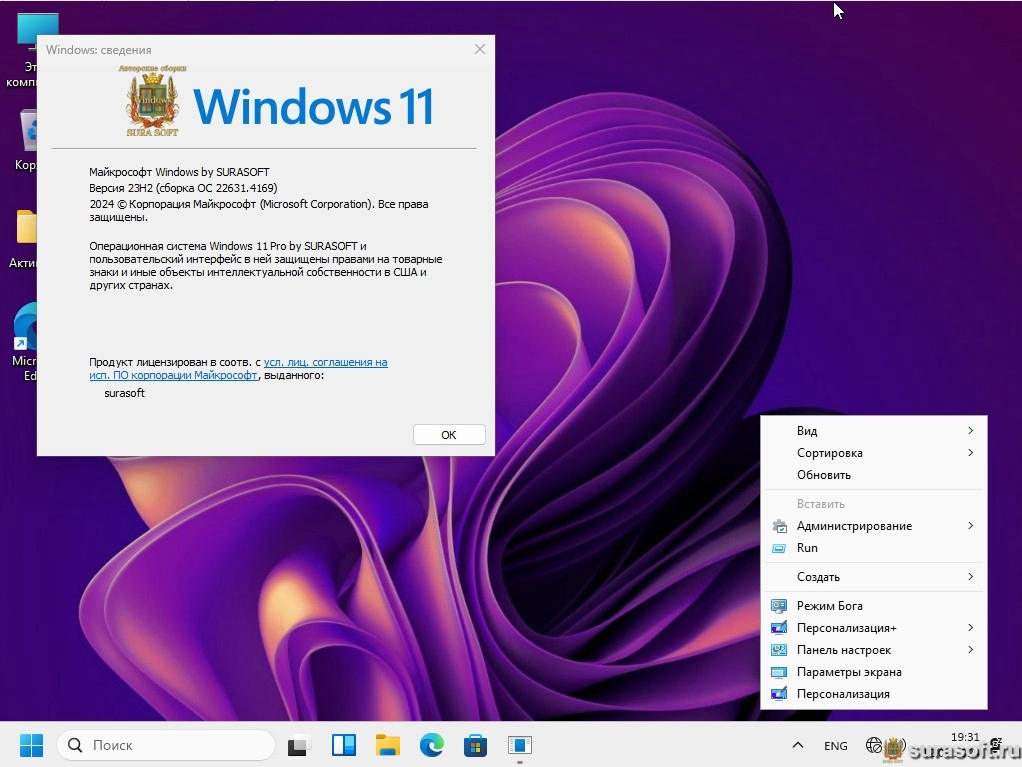Show hidden system tray icons
1022x767 pixels.
tap(797, 746)
